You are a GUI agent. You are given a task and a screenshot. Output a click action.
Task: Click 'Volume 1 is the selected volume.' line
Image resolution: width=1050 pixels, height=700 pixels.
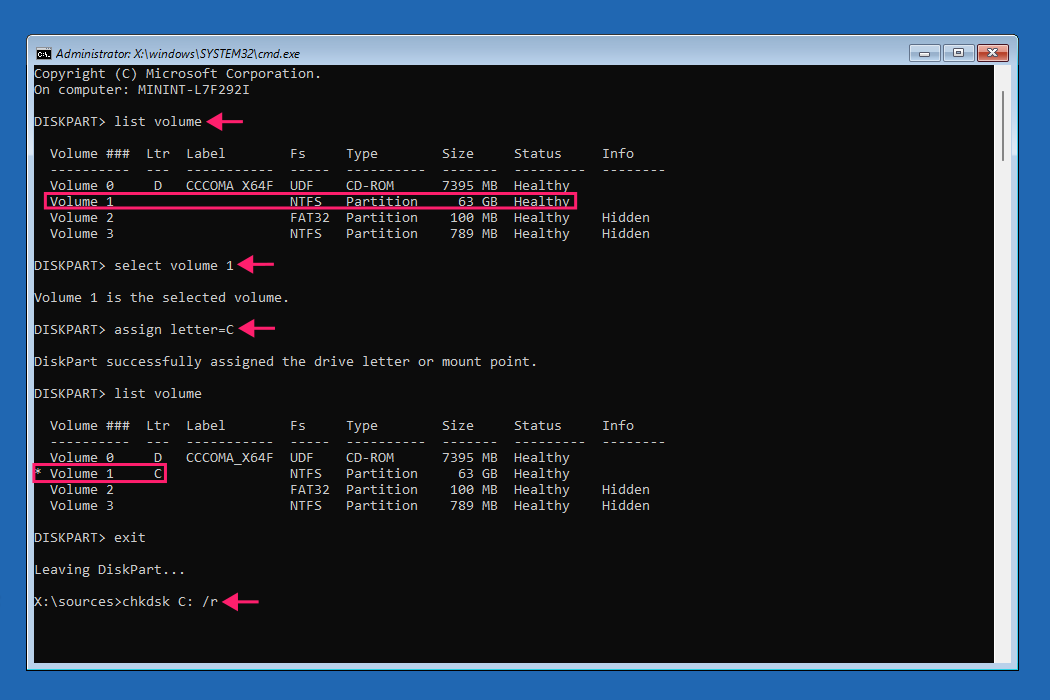point(161,297)
